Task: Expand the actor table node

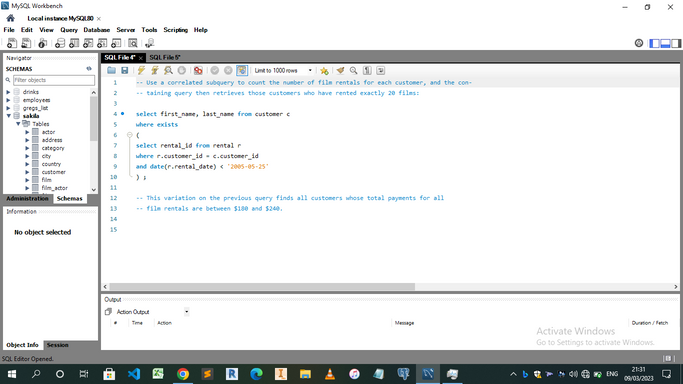Action: (x=27, y=132)
